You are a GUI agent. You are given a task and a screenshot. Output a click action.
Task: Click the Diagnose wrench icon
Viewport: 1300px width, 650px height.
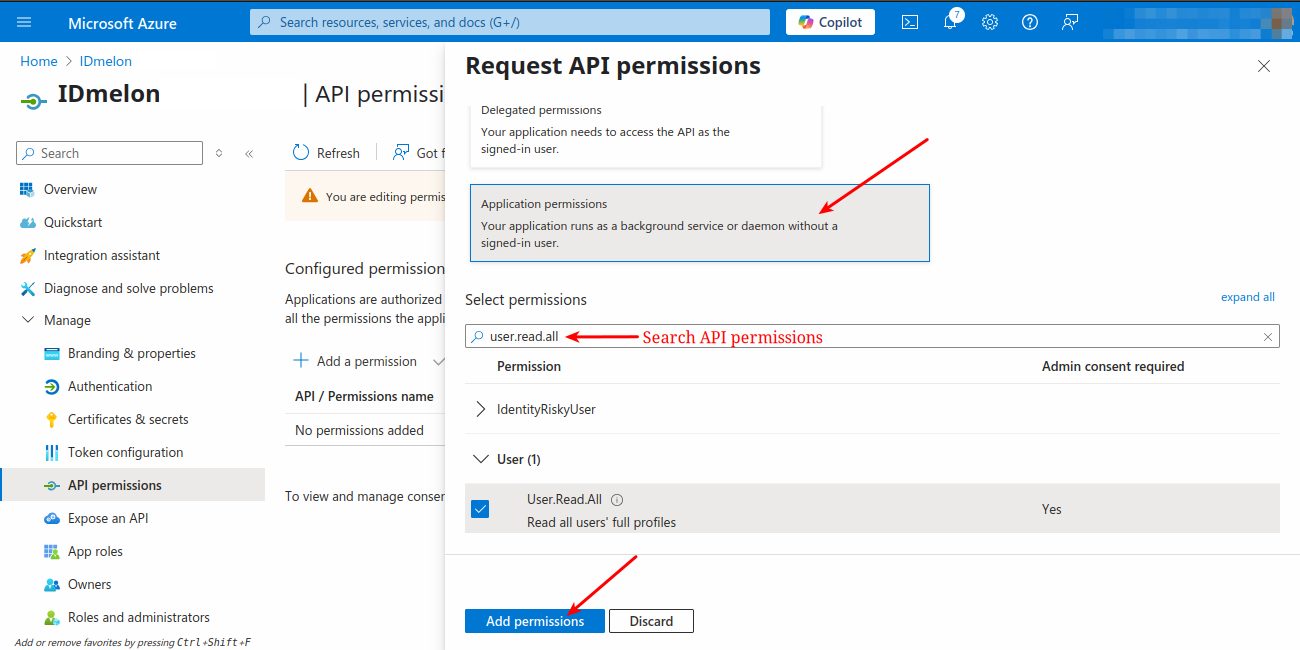27,288
